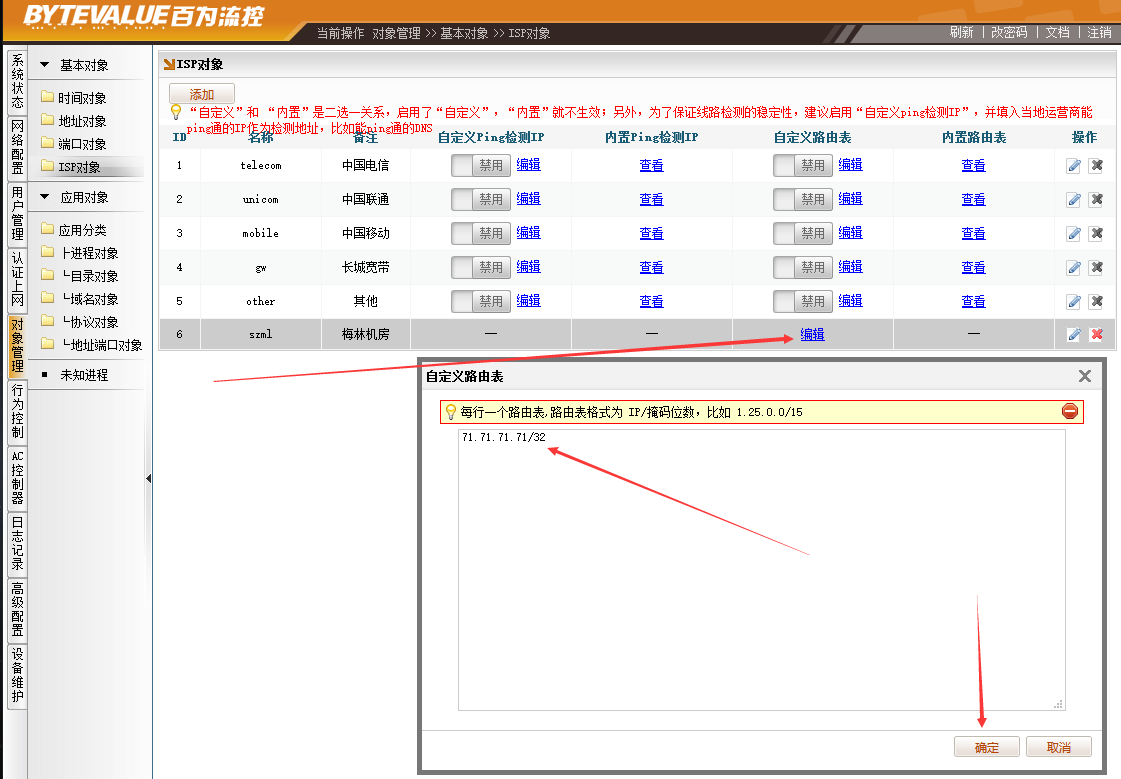This screenshot has height=779, width=1121.
Task: Collapse the 基本对象 tree section
Action: pyautogui.click(x=44, y=65)
